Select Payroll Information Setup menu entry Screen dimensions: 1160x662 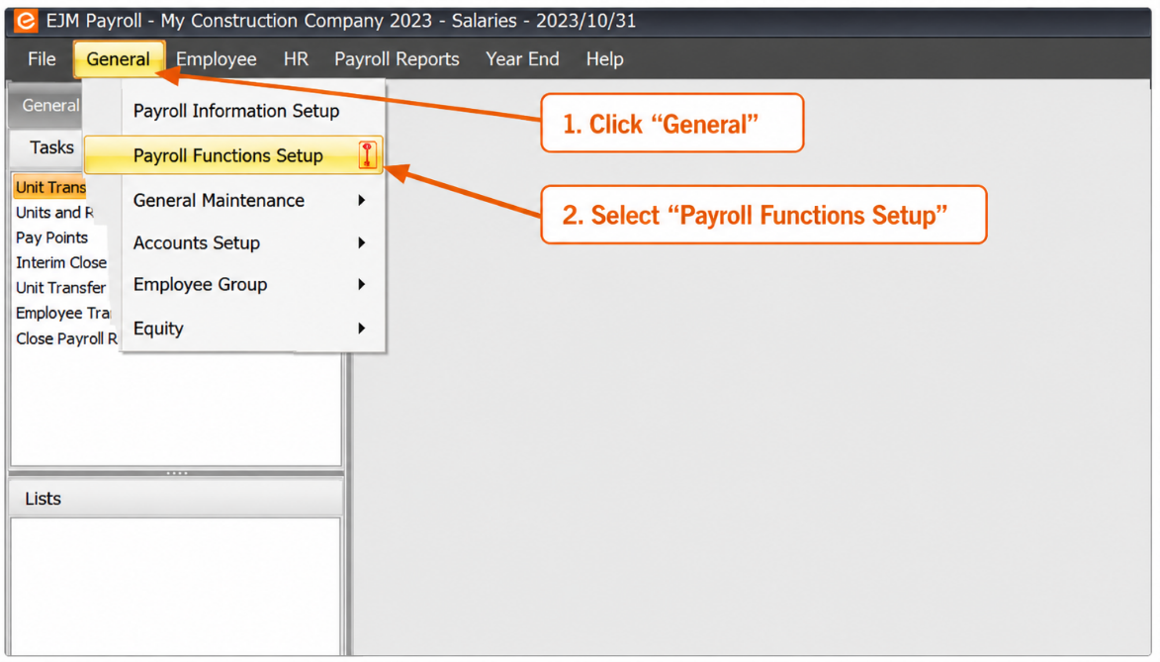coord(235,111)
